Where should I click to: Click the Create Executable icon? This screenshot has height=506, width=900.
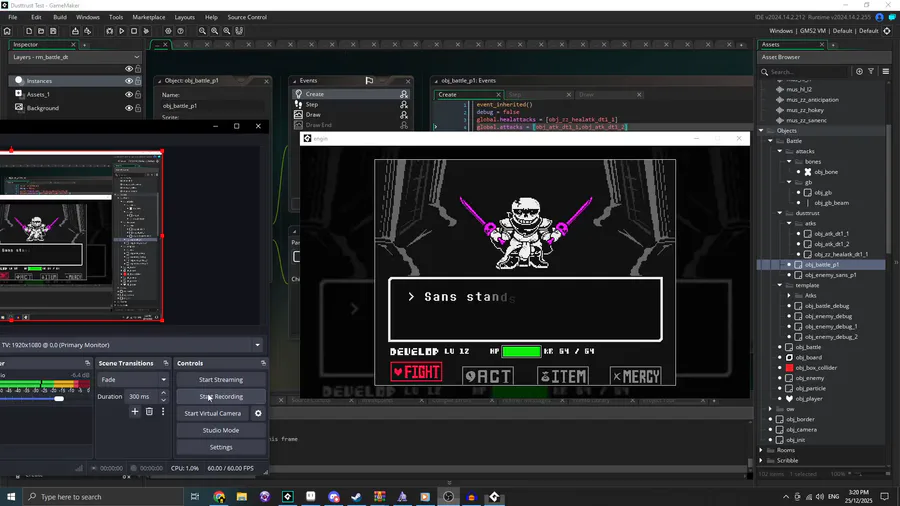(75, 31)
